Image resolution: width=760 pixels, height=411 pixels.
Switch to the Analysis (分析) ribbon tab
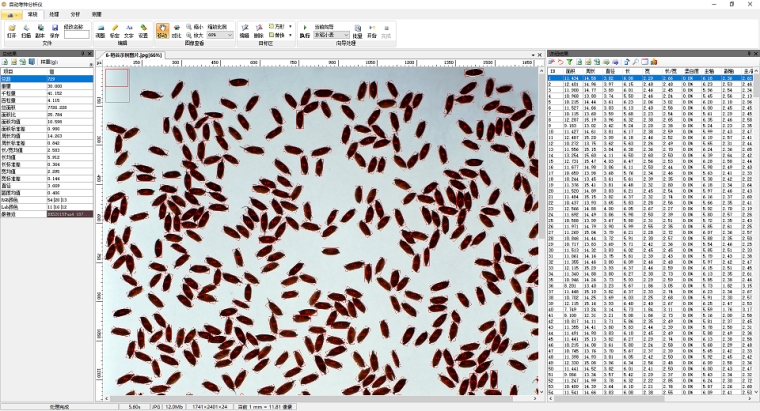click(x=75, y=14)
